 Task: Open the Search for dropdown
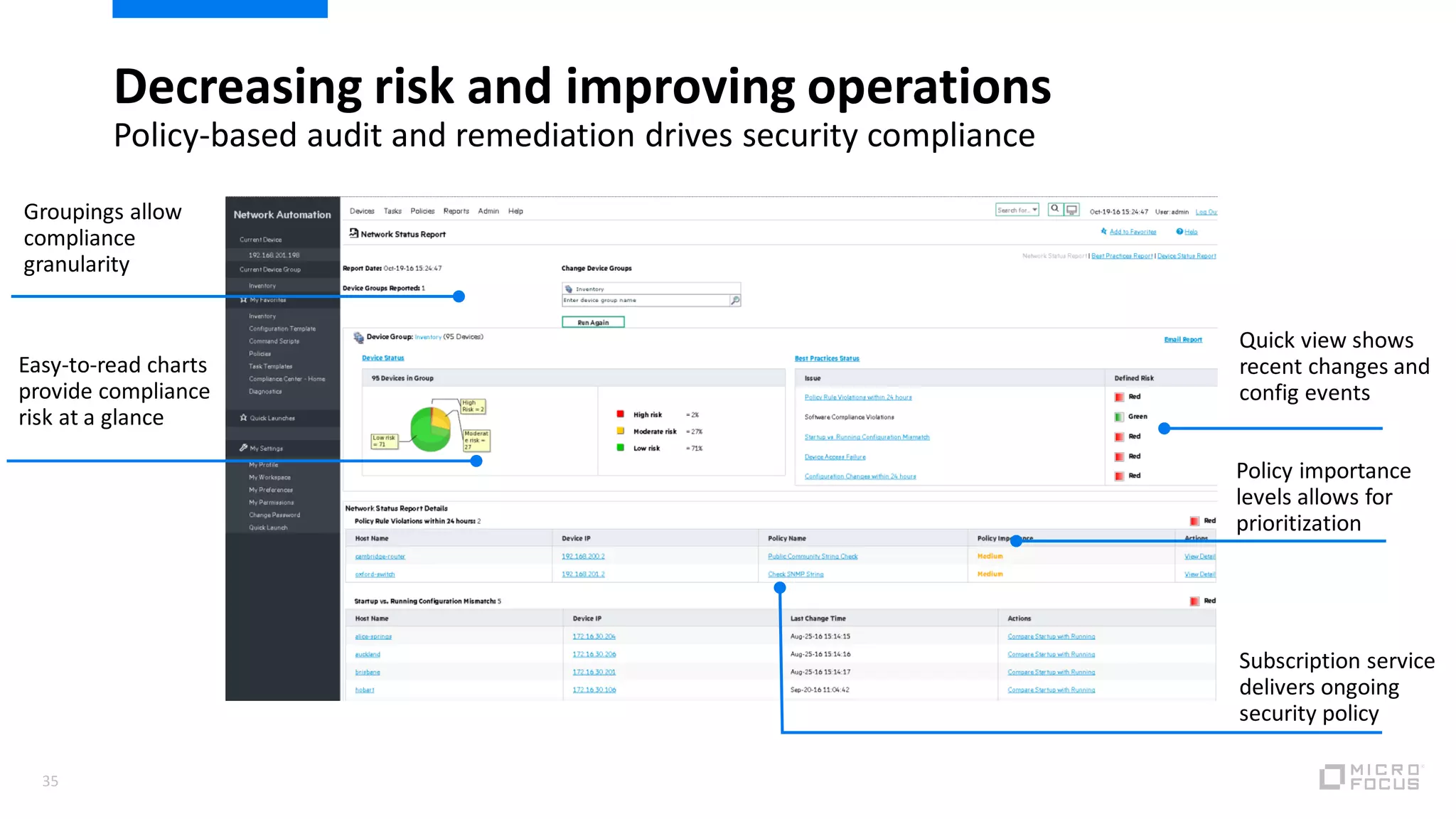(1017, 210)
